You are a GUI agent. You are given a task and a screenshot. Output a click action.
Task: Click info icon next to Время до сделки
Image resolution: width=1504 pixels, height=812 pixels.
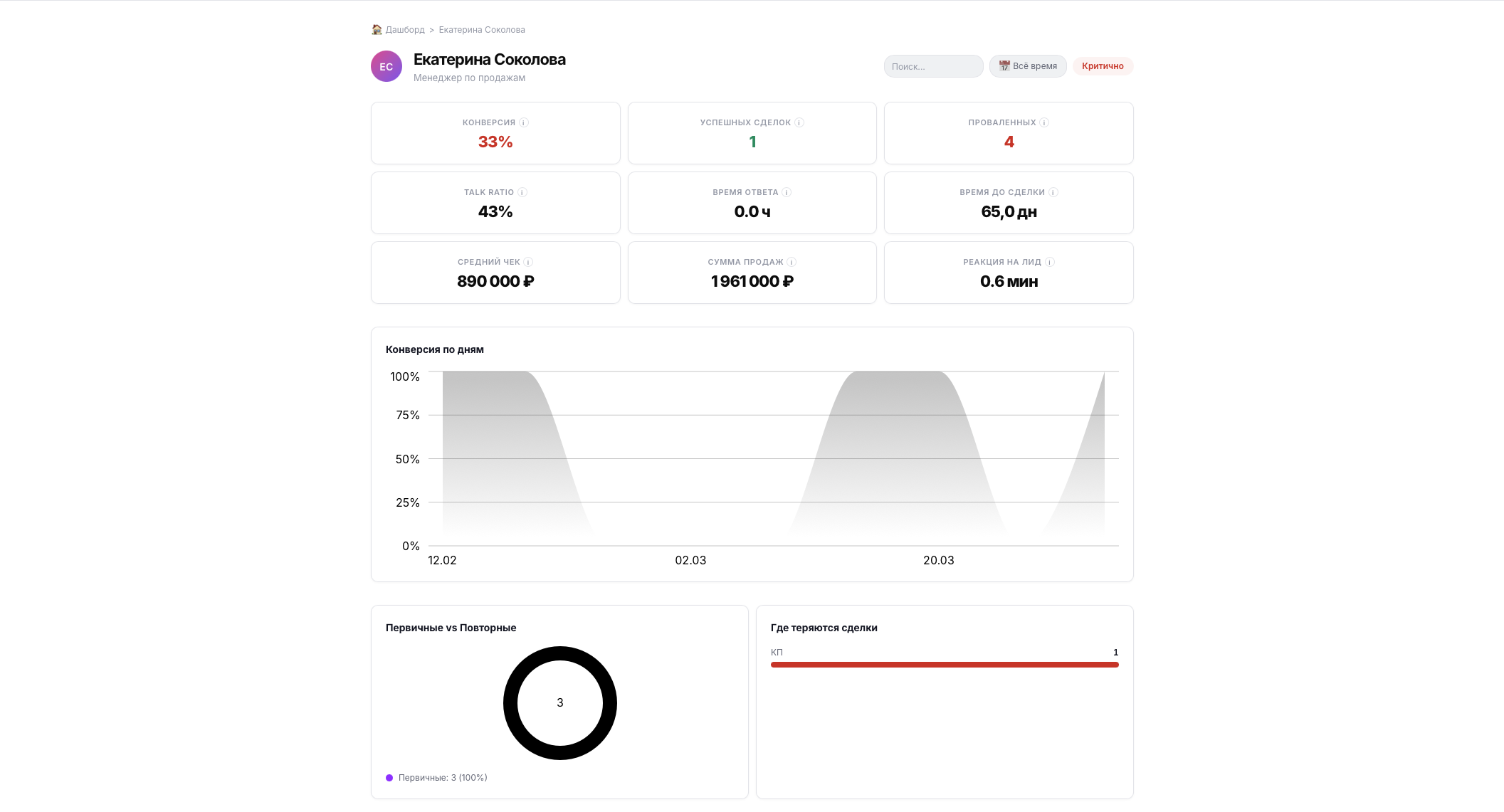(x=1053, y=192)
